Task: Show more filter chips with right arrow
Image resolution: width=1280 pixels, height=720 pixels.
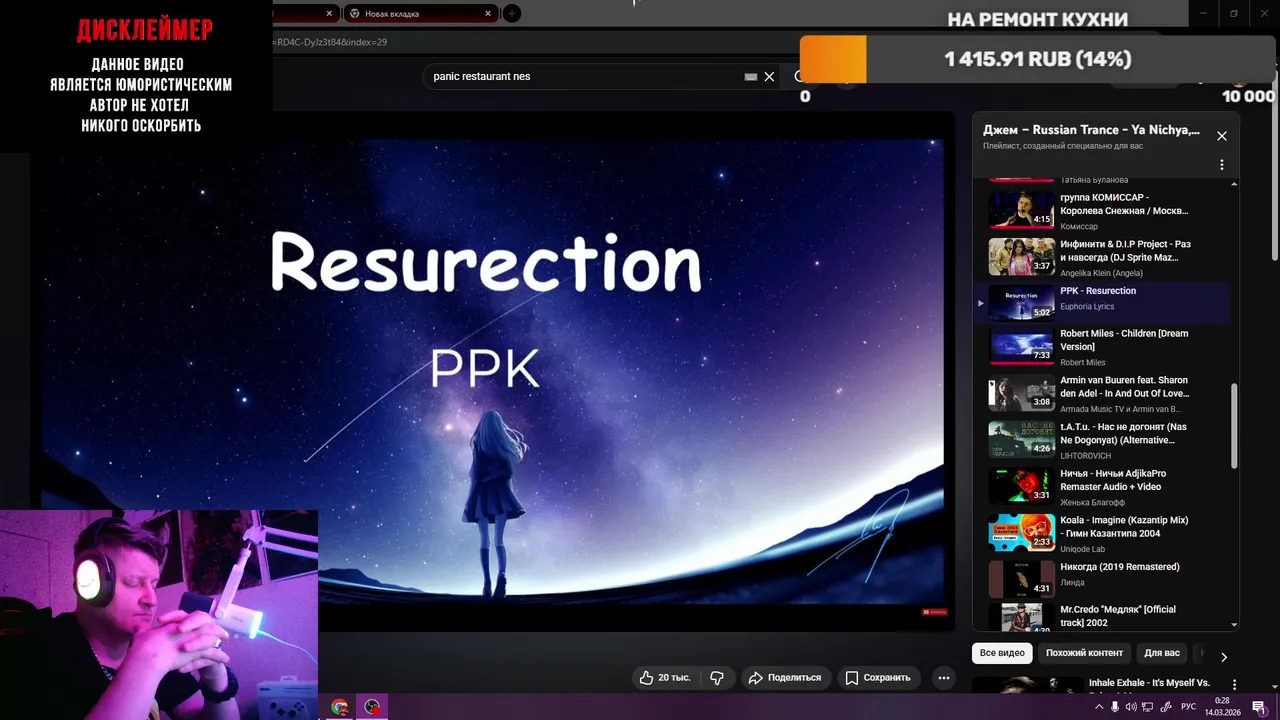Action: (1223, 656)
